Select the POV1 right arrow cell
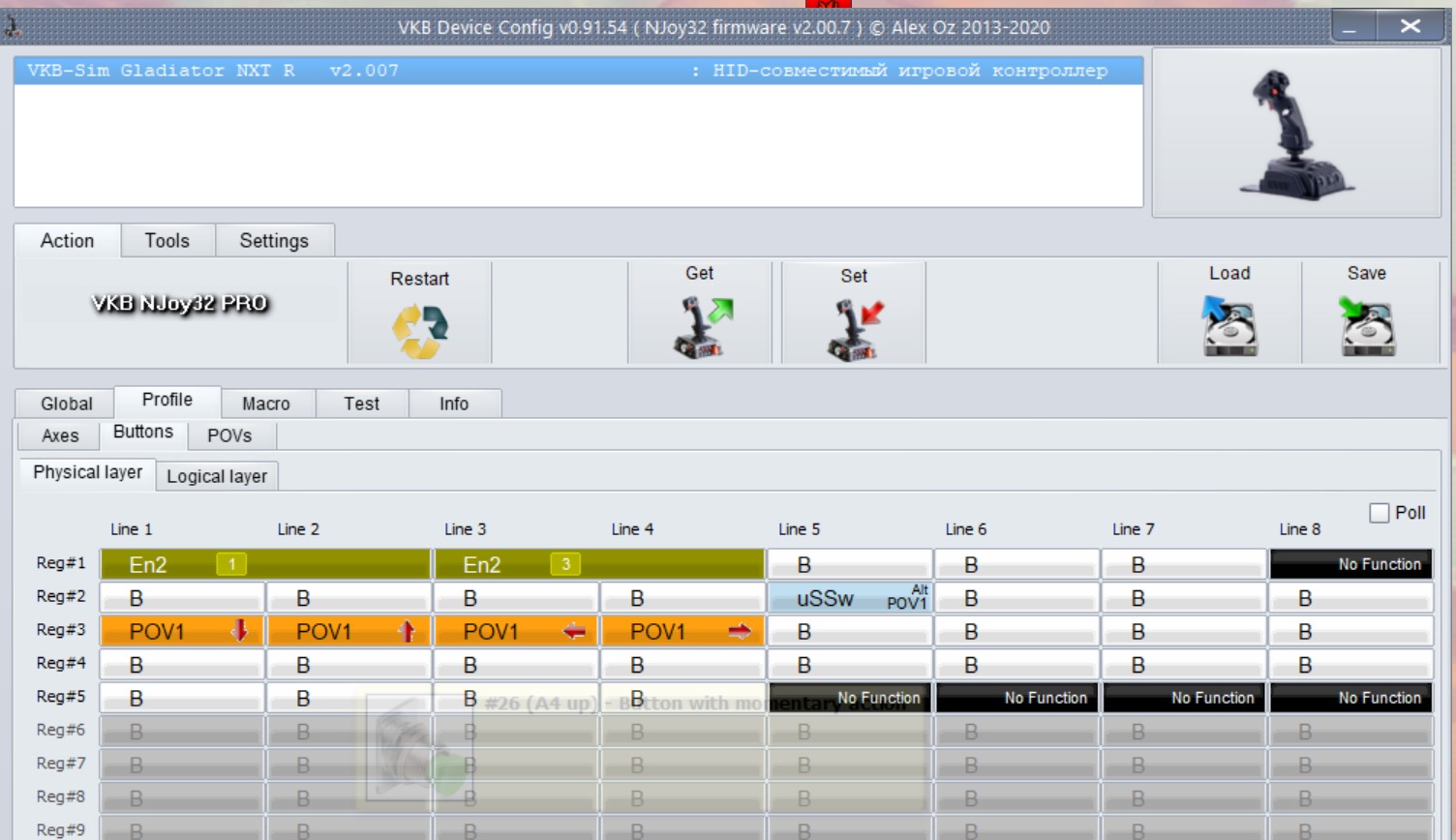This screenshot has height=840, width=1456. pos(682,632)
